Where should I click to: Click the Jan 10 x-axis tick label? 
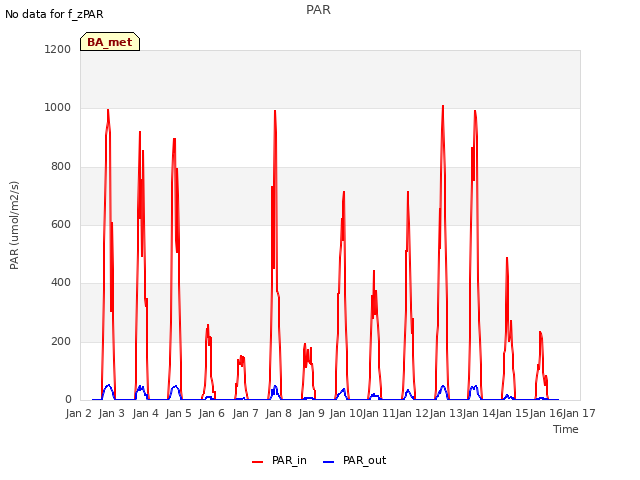pyautogui.click(x=346, y=413)
